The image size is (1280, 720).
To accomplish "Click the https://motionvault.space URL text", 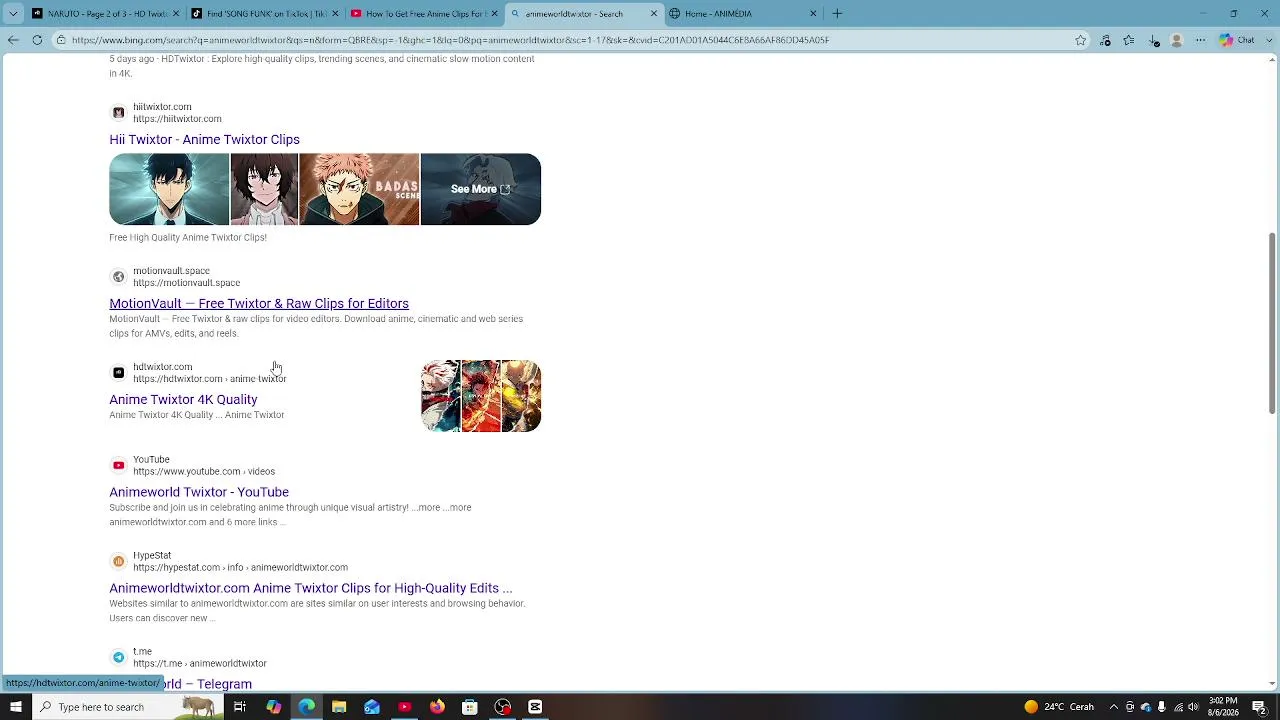I will 186,283.
